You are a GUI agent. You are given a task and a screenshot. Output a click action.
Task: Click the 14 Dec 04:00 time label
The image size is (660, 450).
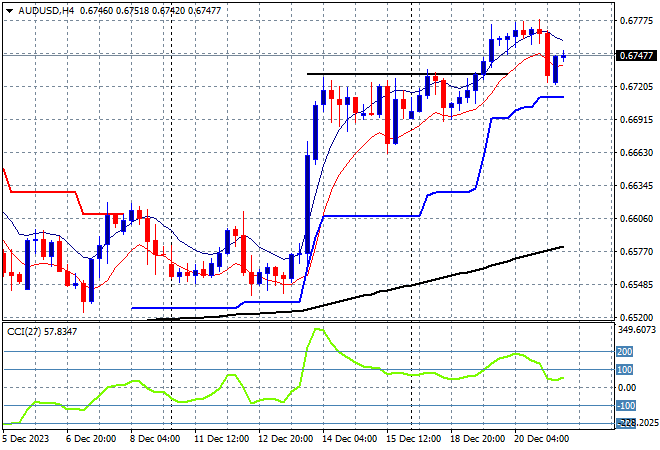tap(349, 439)
